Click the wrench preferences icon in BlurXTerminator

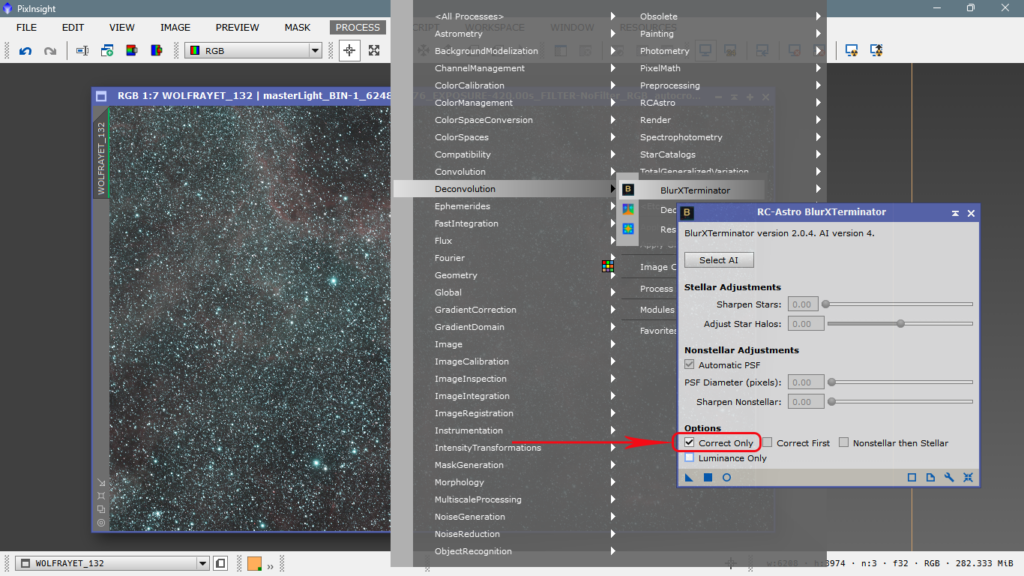pyautogui.click(x=949, y=477)
